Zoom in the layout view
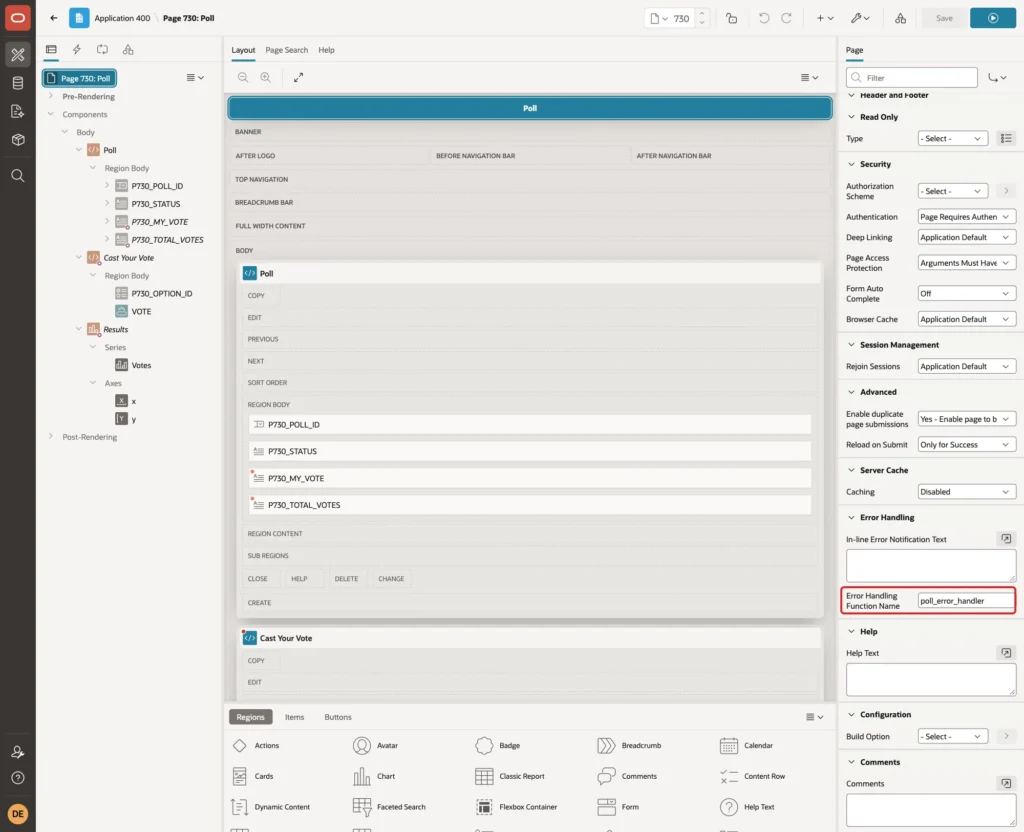This screenshot has height=832, width=1024. [266, 77]
